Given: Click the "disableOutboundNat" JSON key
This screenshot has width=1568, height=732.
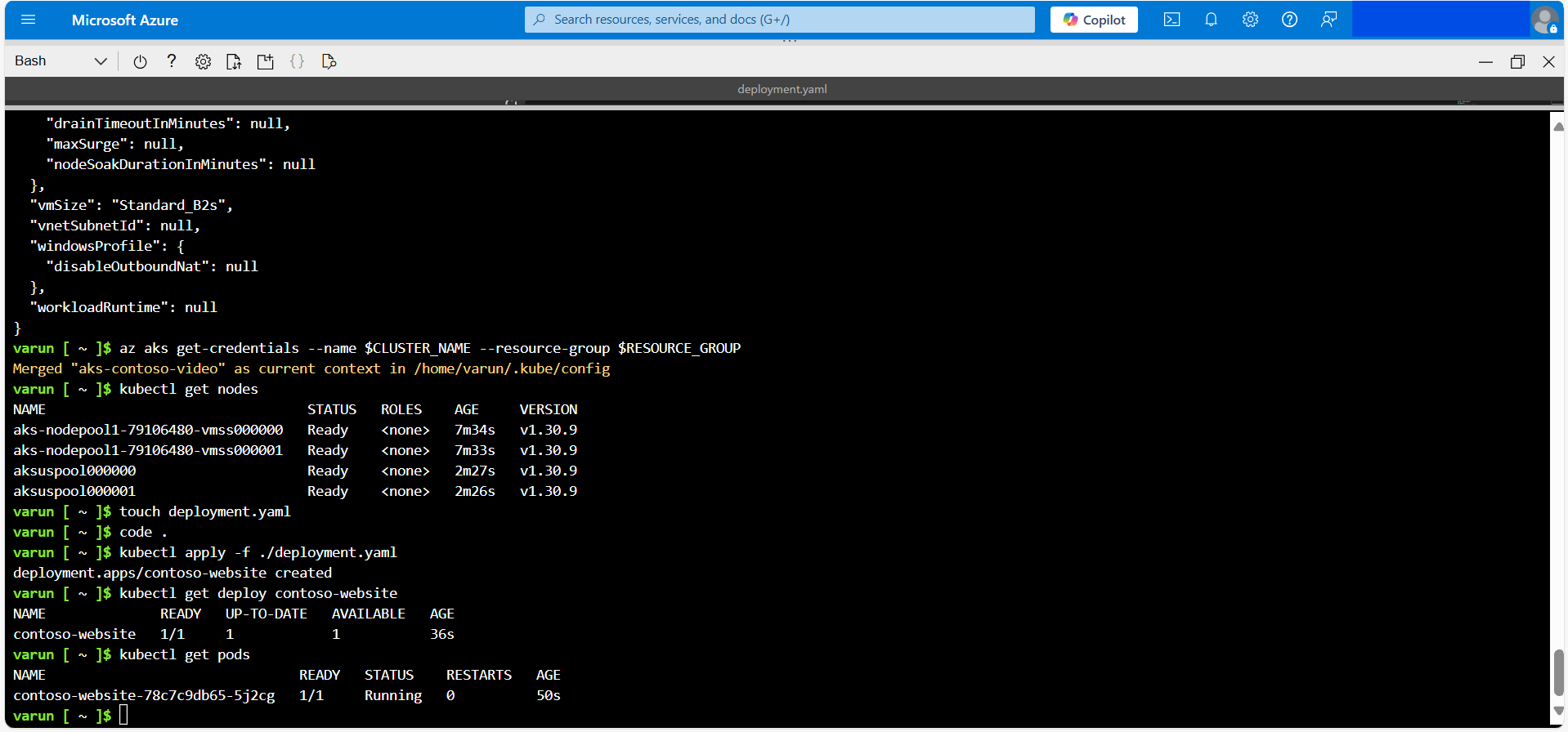Looking at the screenshot, I should (128, 266).
